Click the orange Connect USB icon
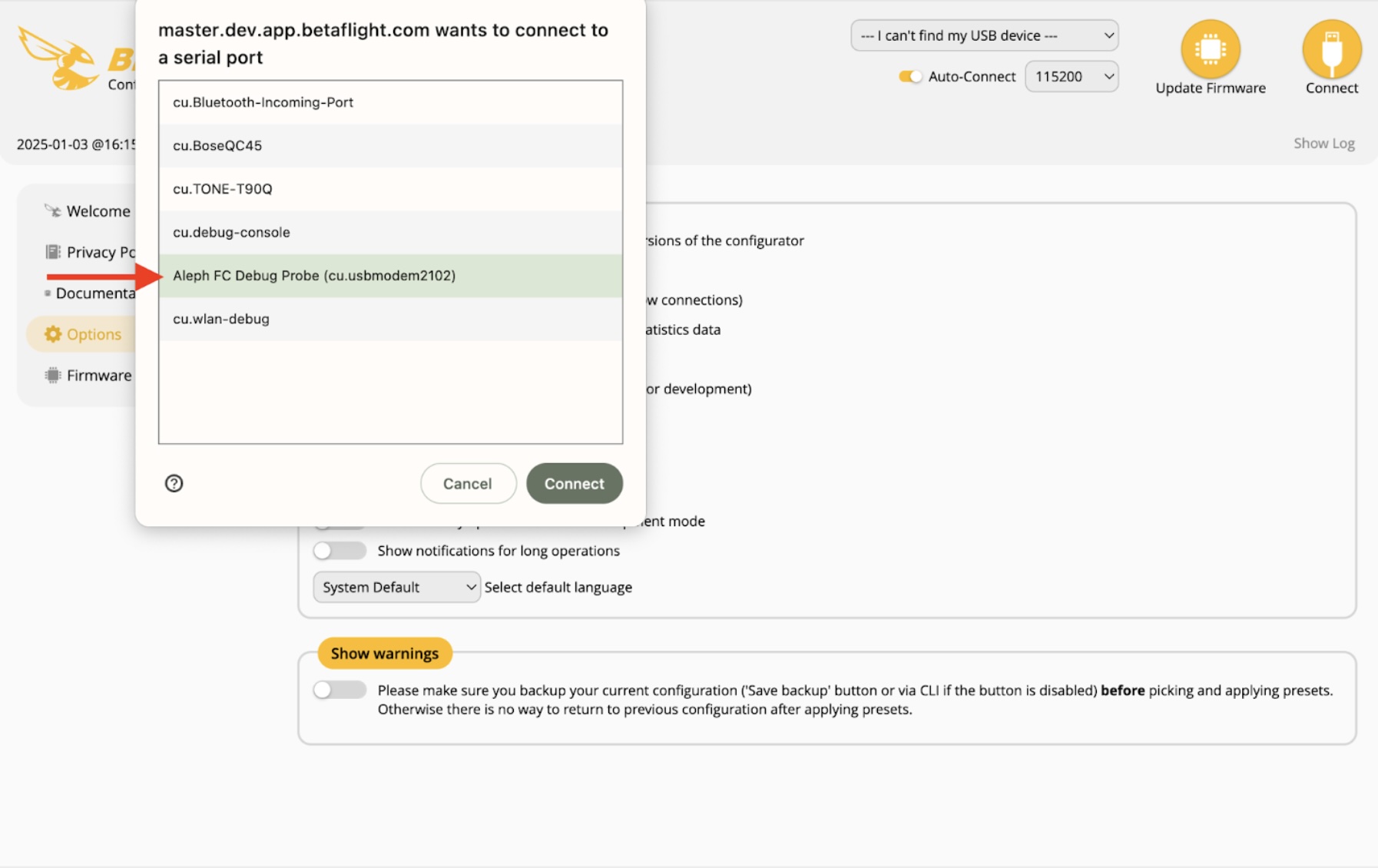Image resolution: width=1378 pixels, height=868 pixels. (x=1331, y=48)
